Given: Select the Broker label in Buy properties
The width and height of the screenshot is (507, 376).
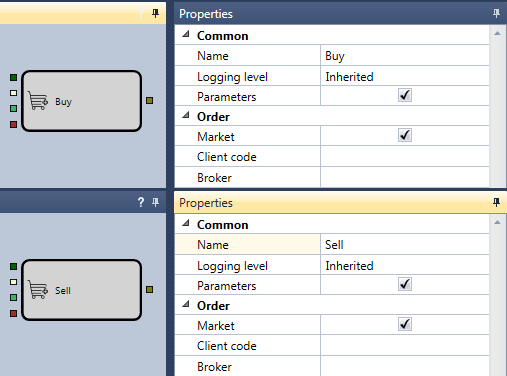Looking at the screenshot, I should 214,178.
